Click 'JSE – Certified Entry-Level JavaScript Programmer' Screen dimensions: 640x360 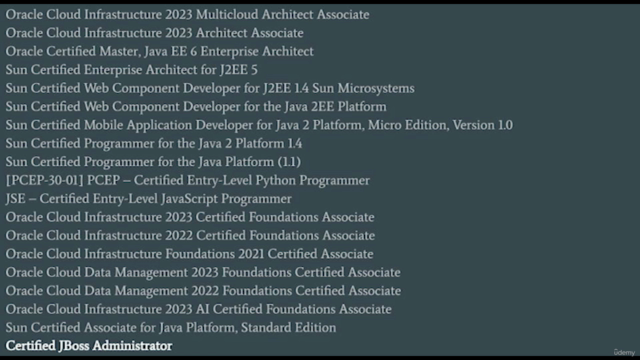[149, 199]
